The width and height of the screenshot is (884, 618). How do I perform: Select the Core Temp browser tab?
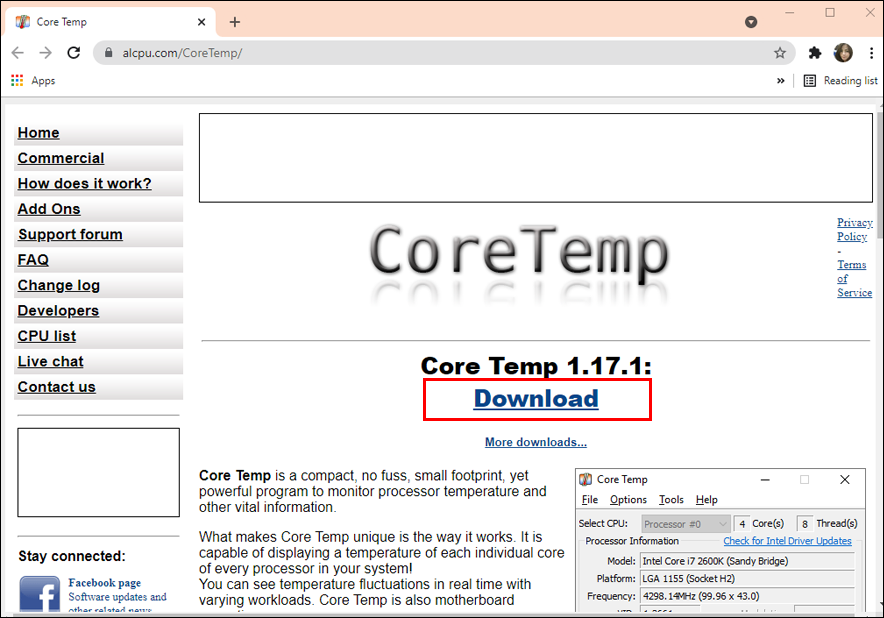coord(110,22)
